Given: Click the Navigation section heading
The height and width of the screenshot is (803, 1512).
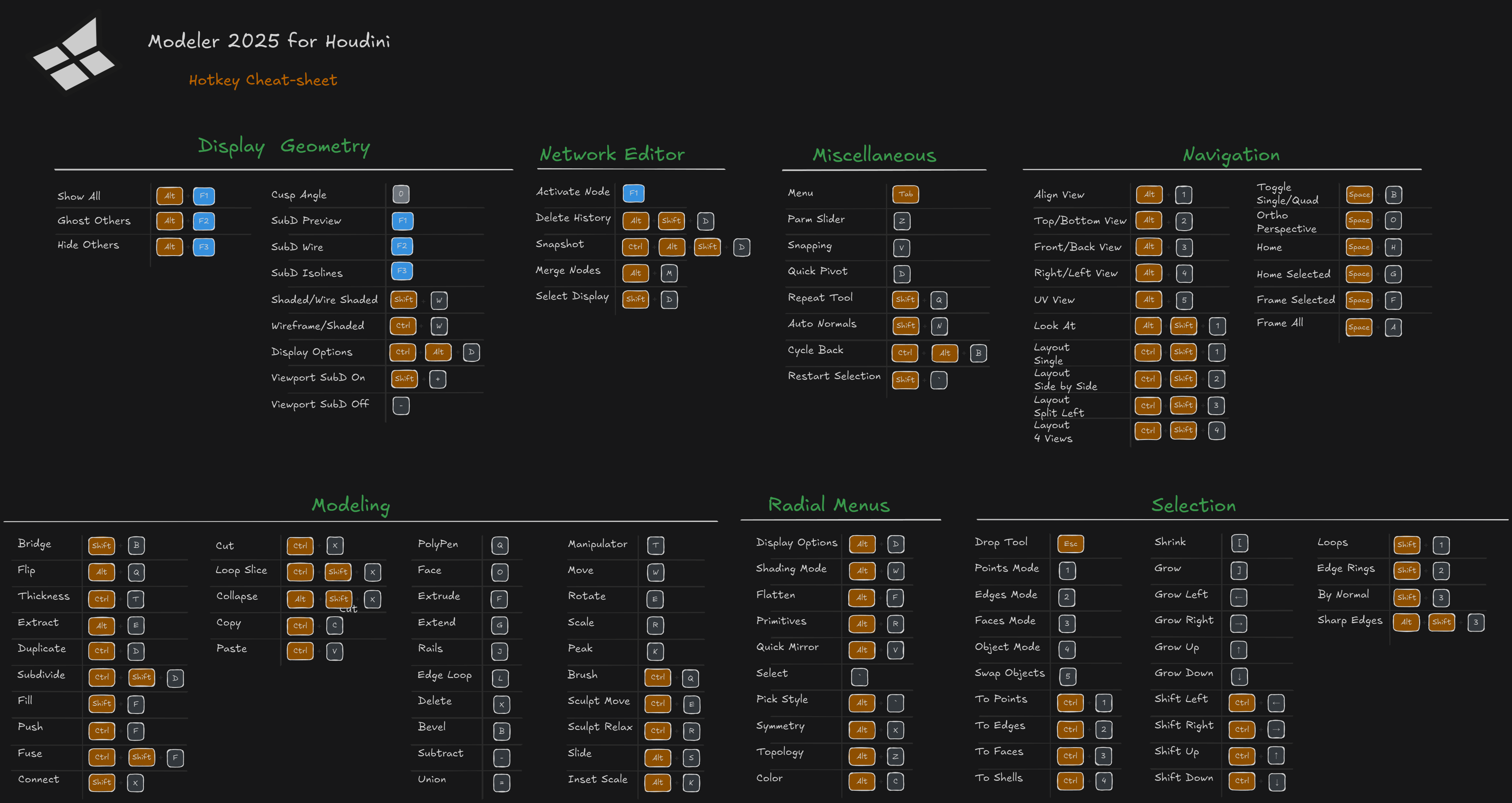Looking at the screenshot, I should coord(1231,154).
